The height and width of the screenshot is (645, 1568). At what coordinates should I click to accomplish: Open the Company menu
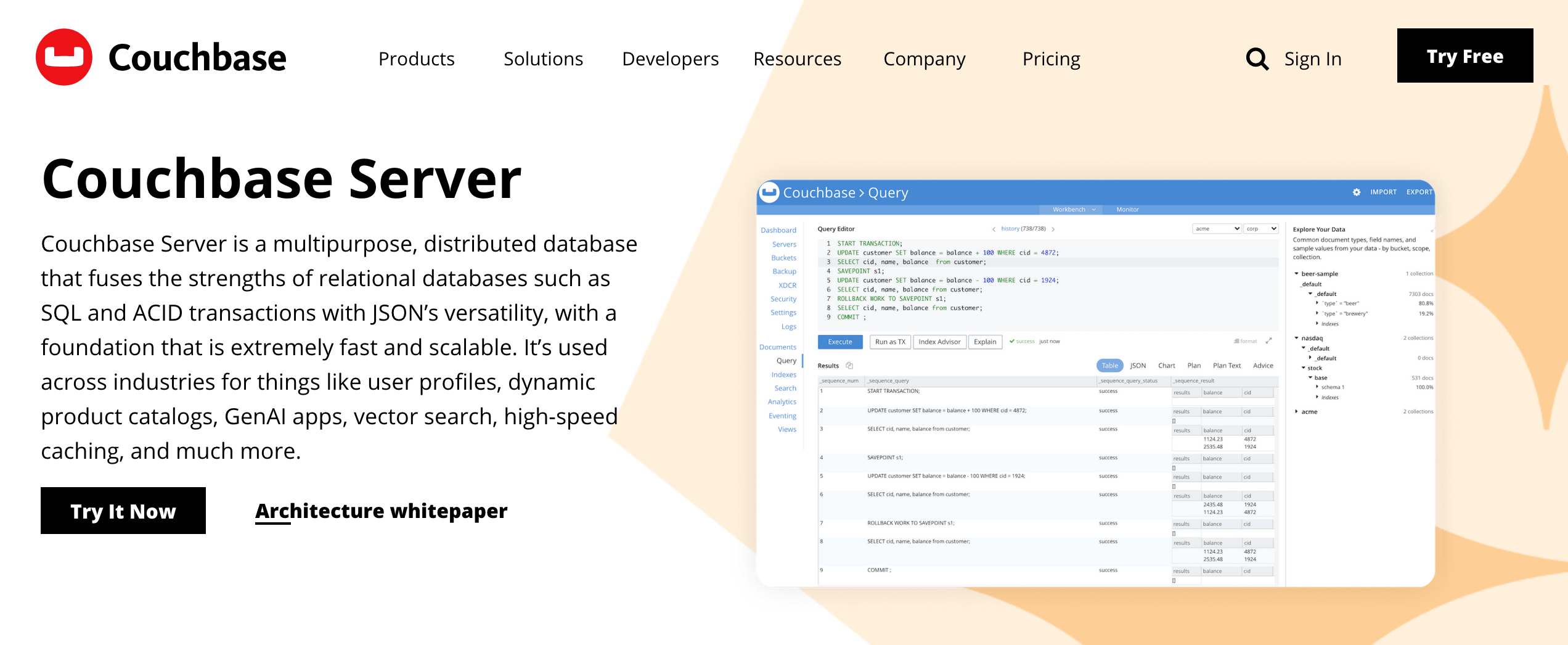click(924, 59)
